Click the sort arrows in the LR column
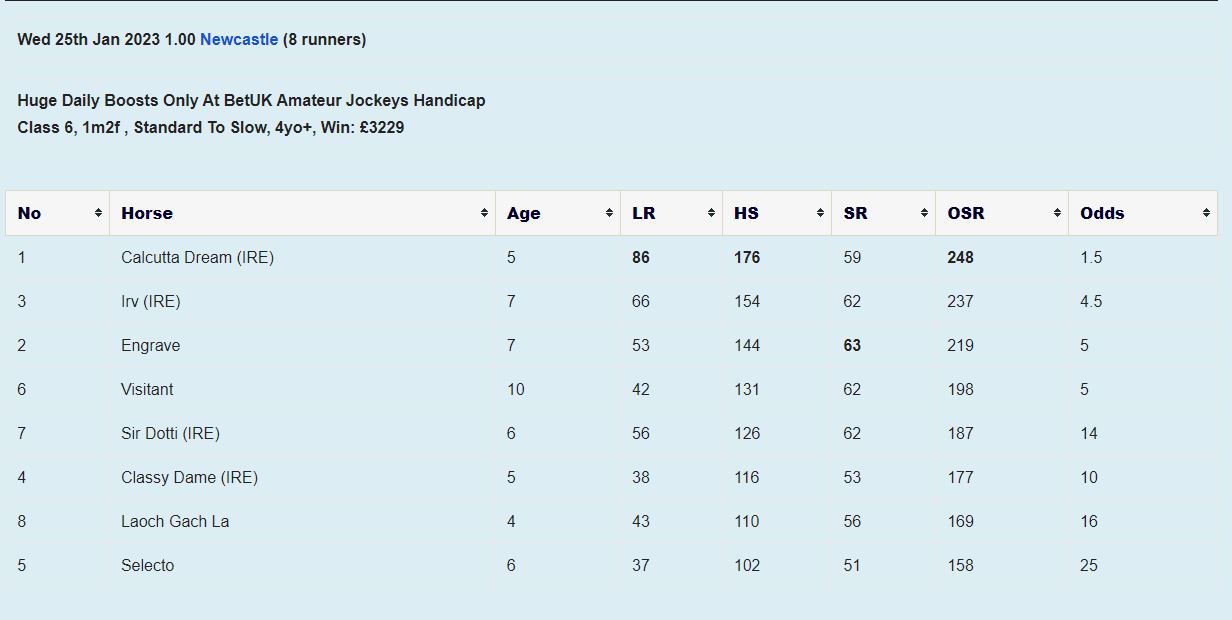Viewport: 1232px width, 620px height. [x=711, y=213]
